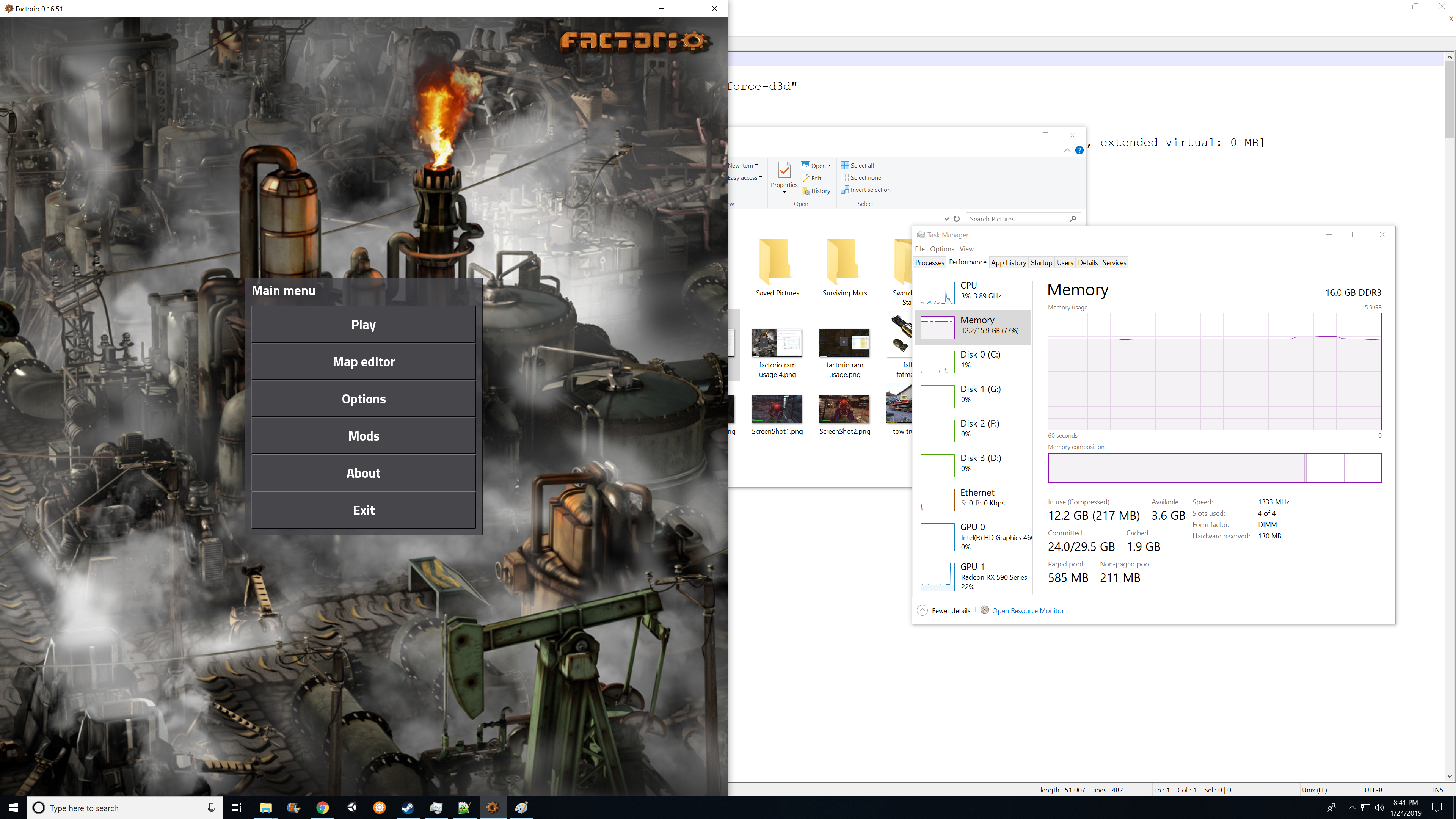Open File Explorer from the taskbar
Screen dimensions: 1456x819
(266, 808)
